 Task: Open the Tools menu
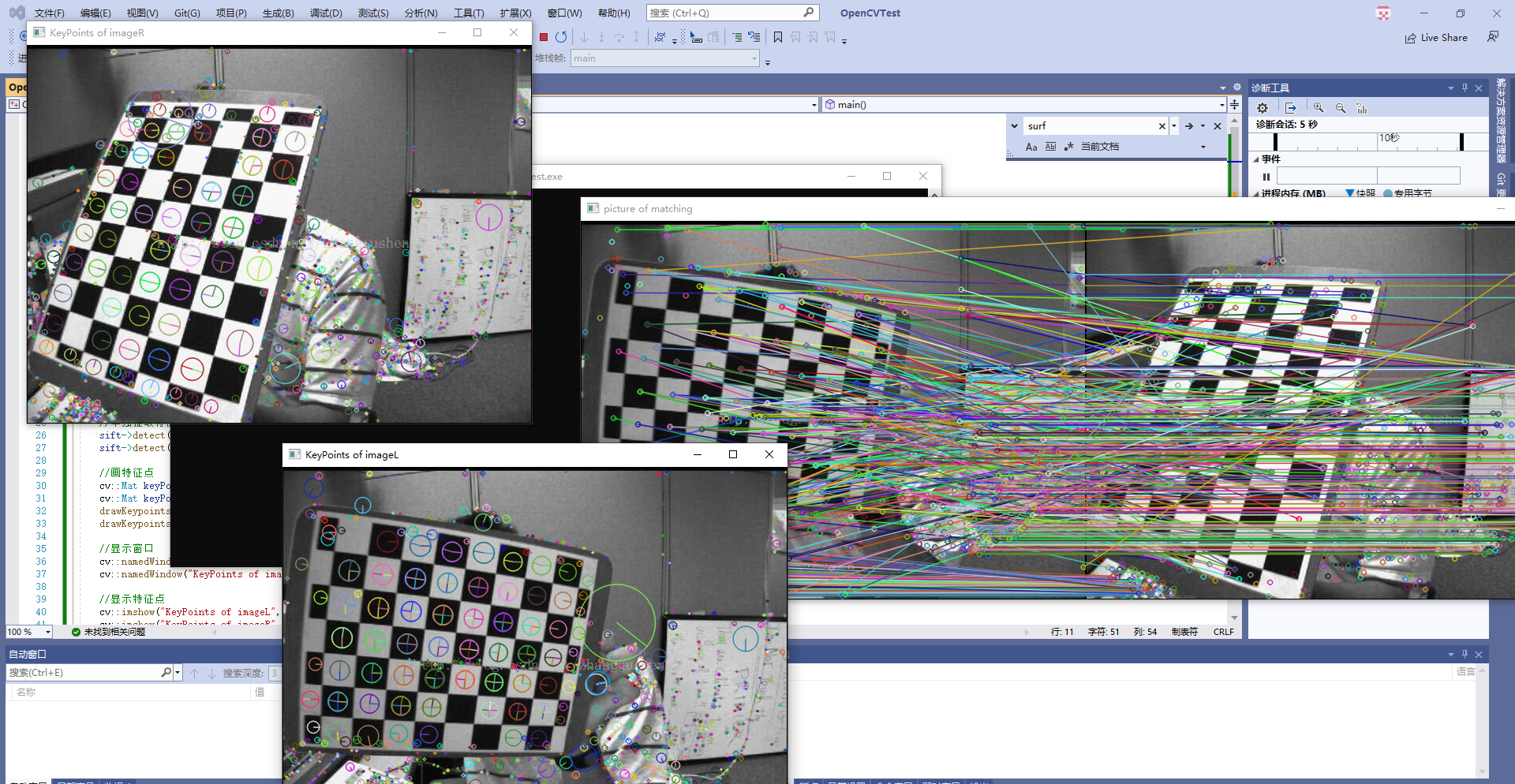[x=469, y=13]
